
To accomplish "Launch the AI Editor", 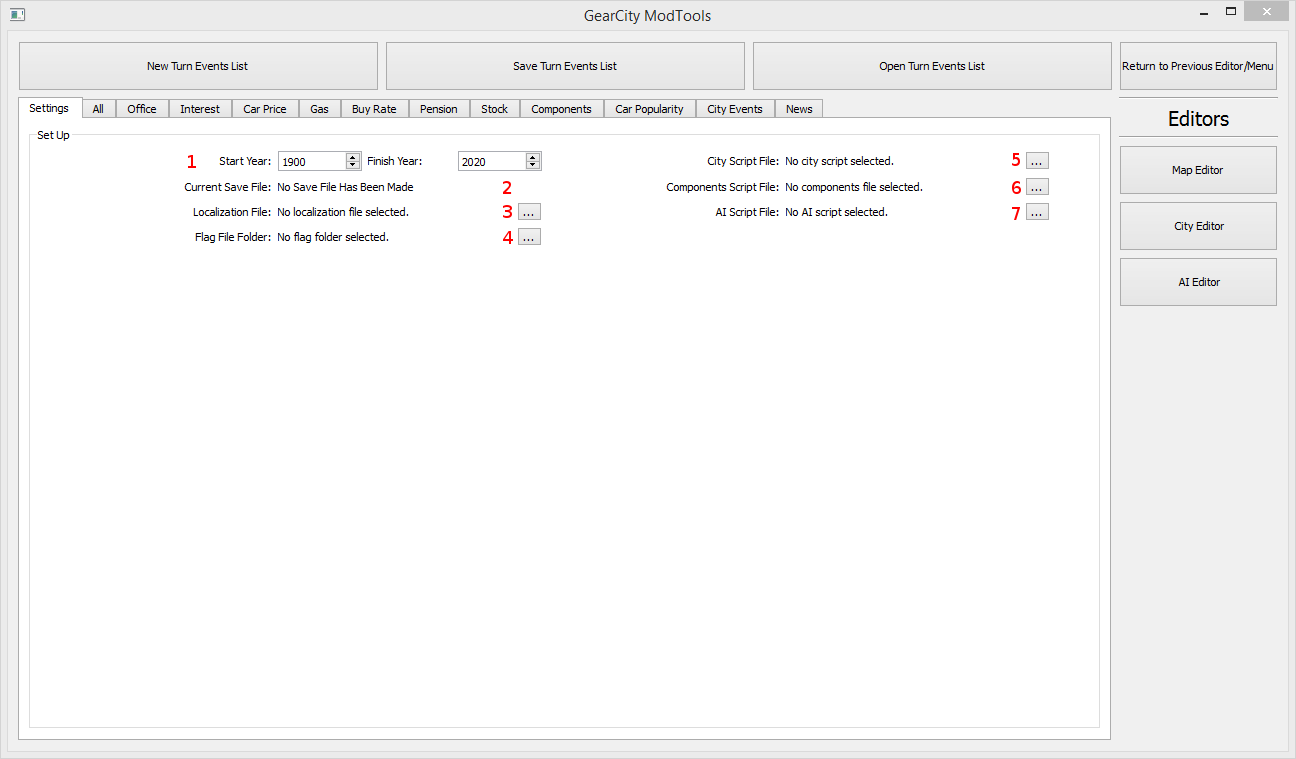I will (x=1198, y=282).
